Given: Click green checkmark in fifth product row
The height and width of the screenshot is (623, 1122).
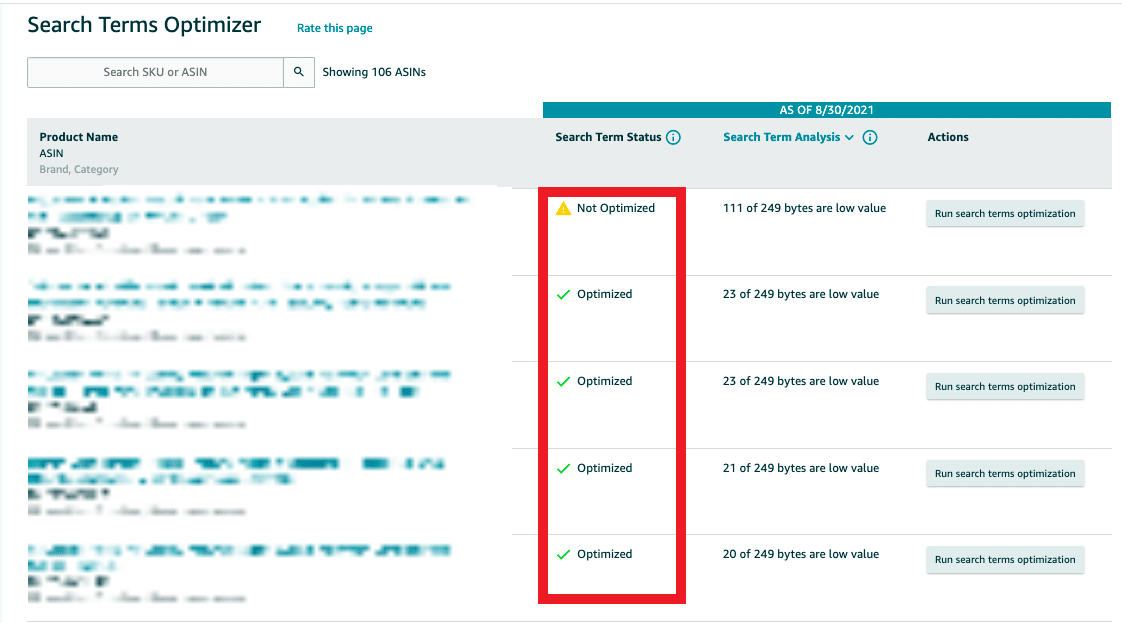Looking at the screenshot, I should 563,555.
